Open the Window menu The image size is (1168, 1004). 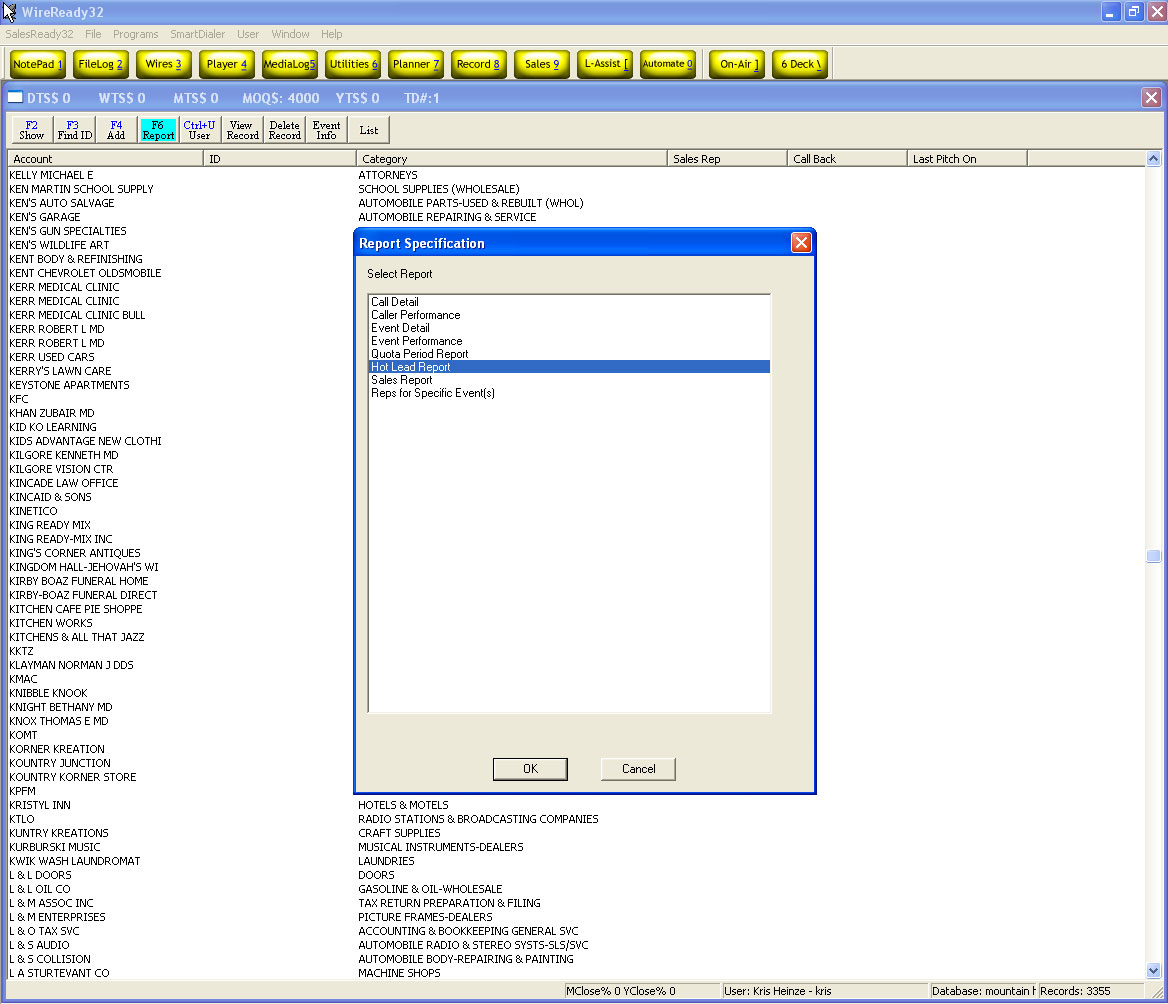point(291,34)
